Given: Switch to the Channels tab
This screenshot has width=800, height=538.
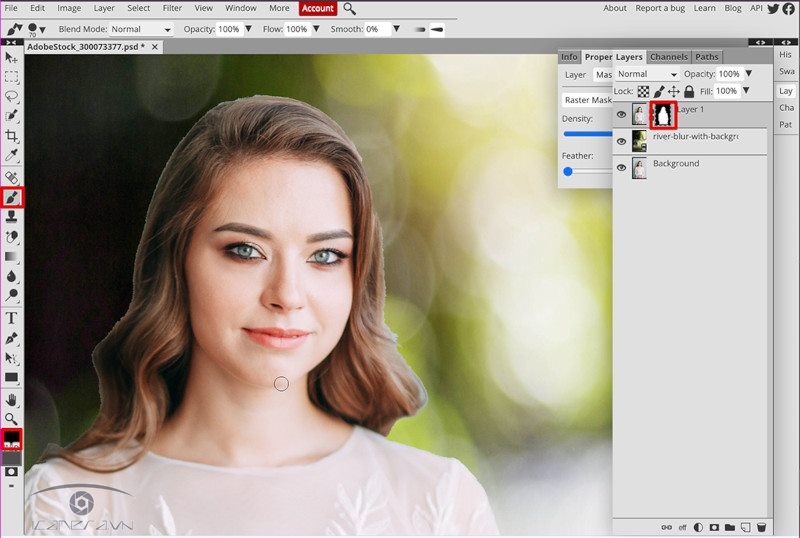Looking at the screenshot, I should click(668, 57).
